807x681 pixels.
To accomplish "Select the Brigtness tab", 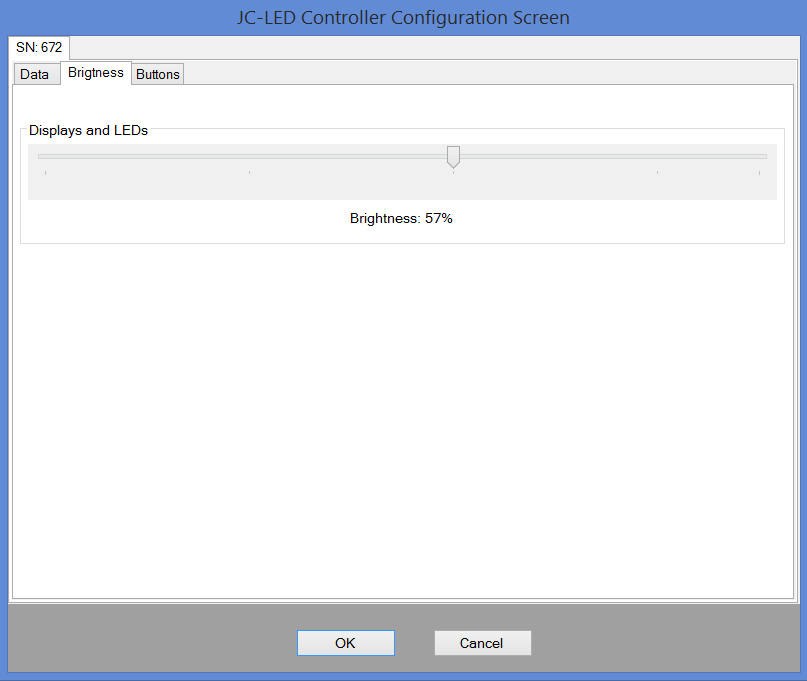I will 96,73.
